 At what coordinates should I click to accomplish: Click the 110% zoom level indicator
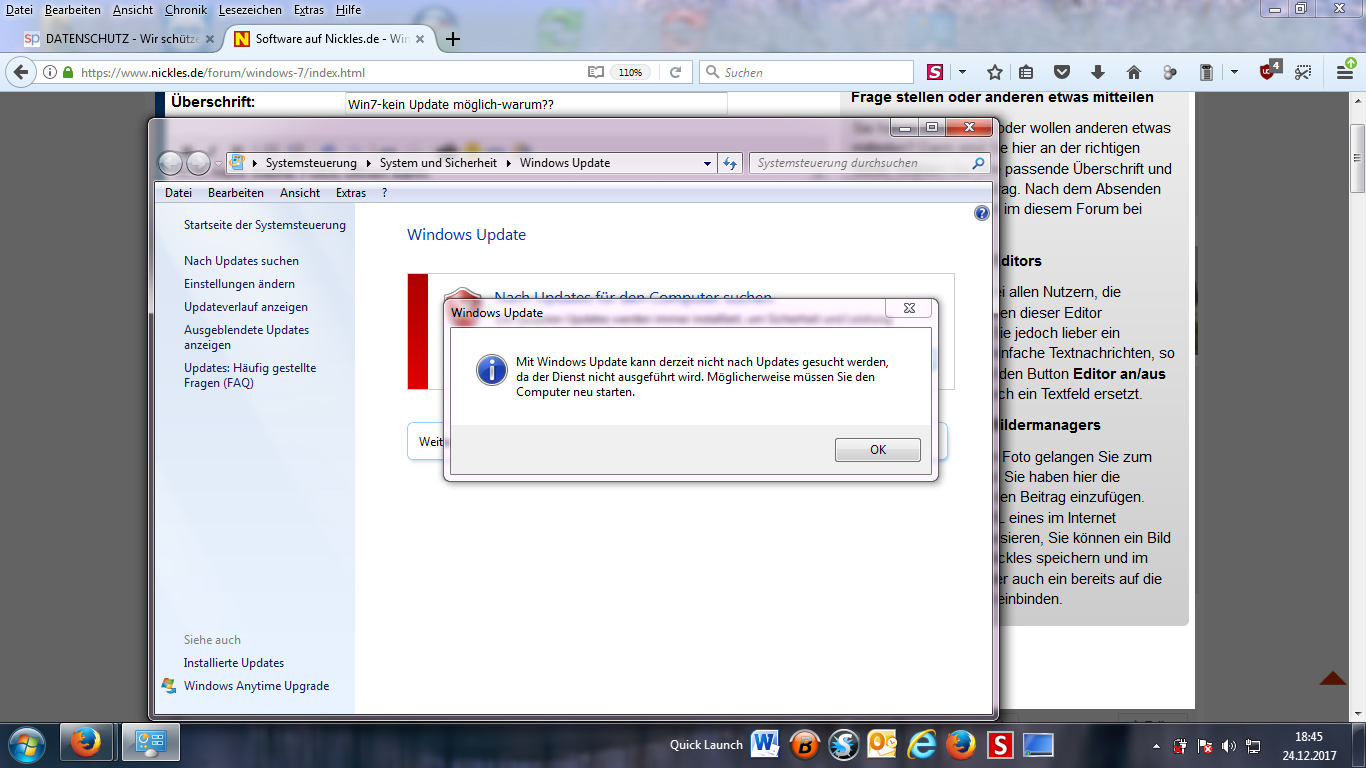click(630, 72)
